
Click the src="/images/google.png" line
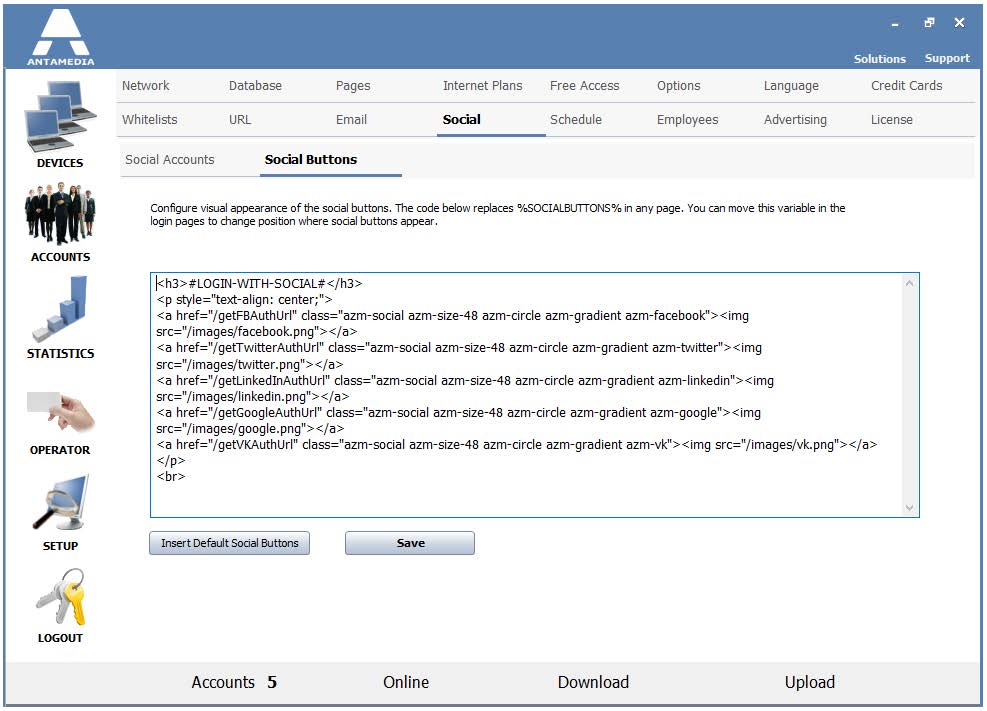[250, 428]
